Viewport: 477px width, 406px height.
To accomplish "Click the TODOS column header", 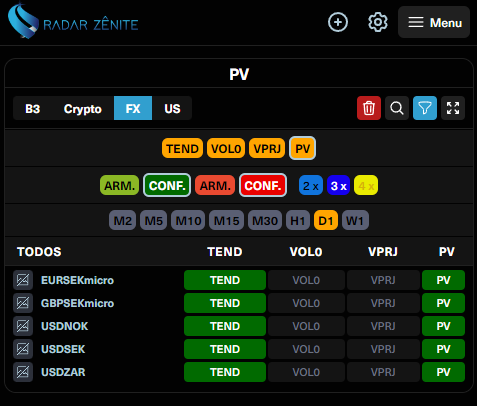I will pos(39,252).
